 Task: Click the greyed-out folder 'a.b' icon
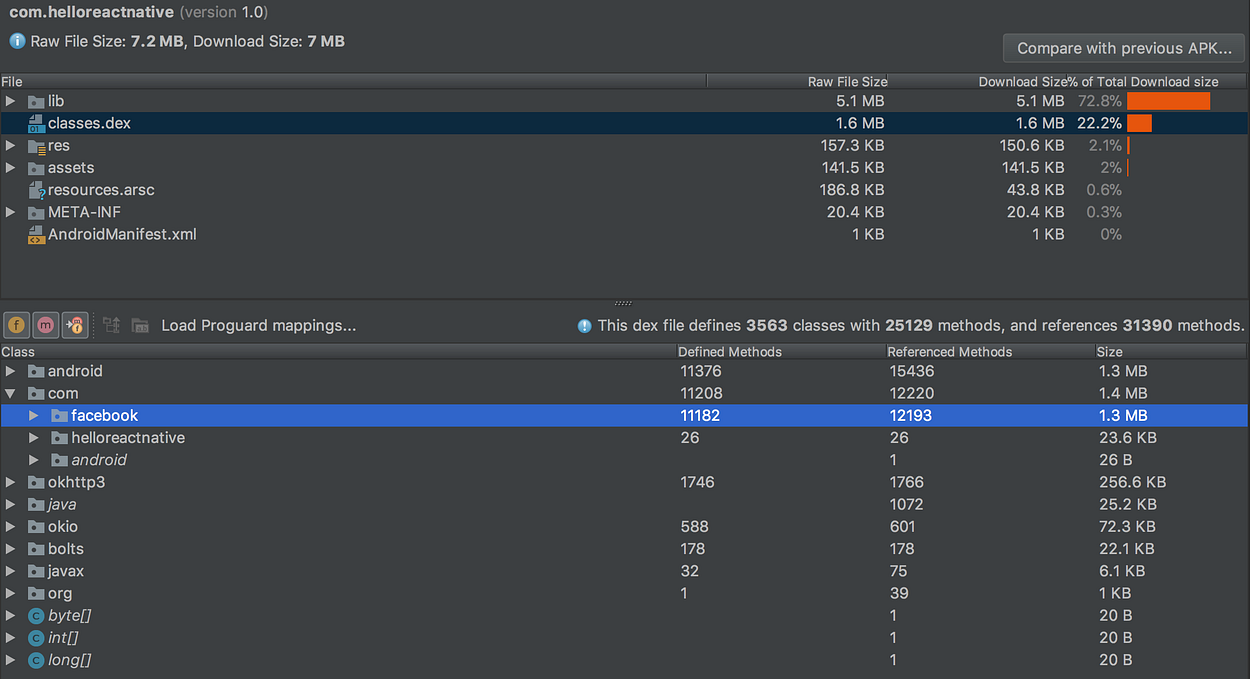tap(140, 325)
